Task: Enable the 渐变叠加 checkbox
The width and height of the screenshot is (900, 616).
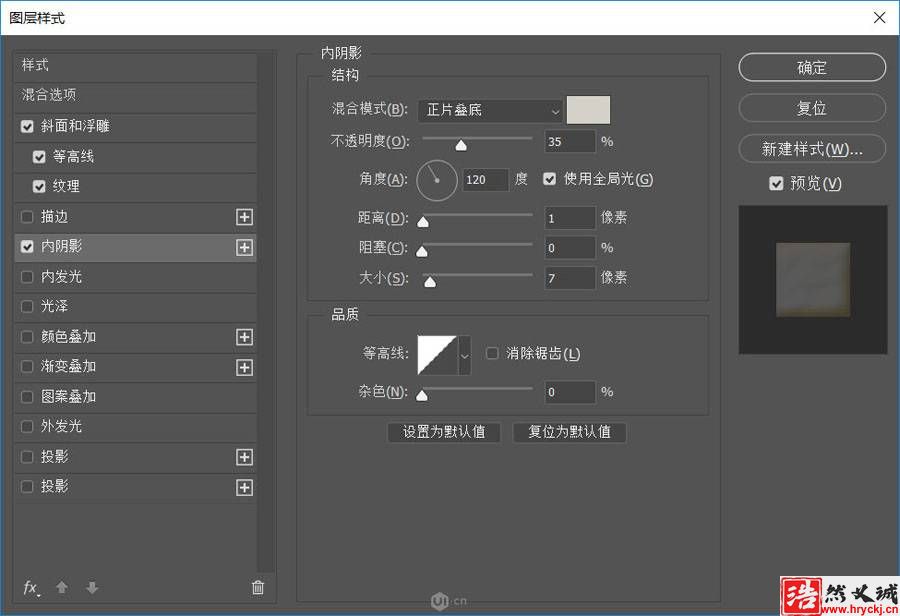Action: coord(27,367)
